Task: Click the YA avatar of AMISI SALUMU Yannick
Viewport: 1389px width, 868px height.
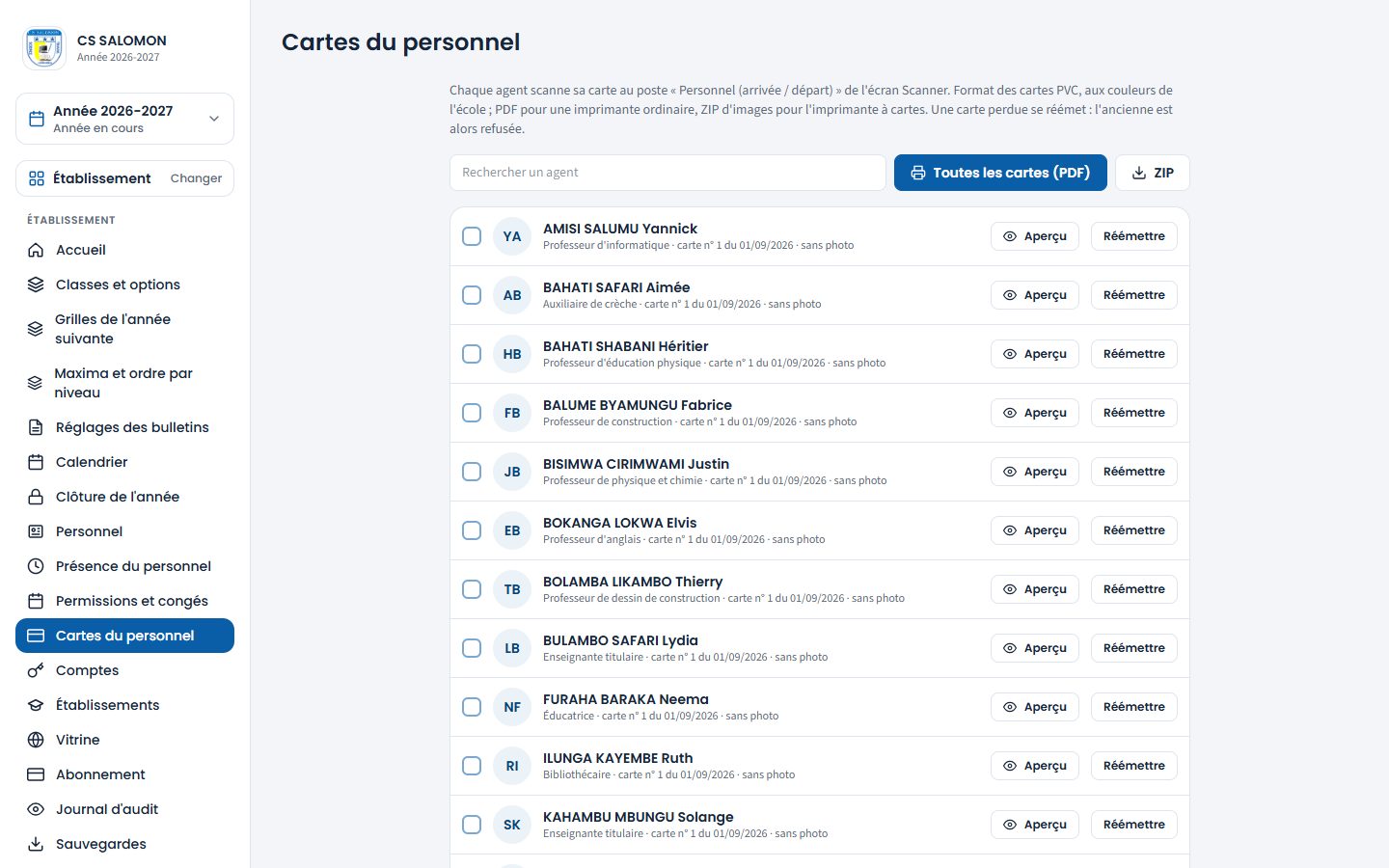Action: click(x=512, y=236)
